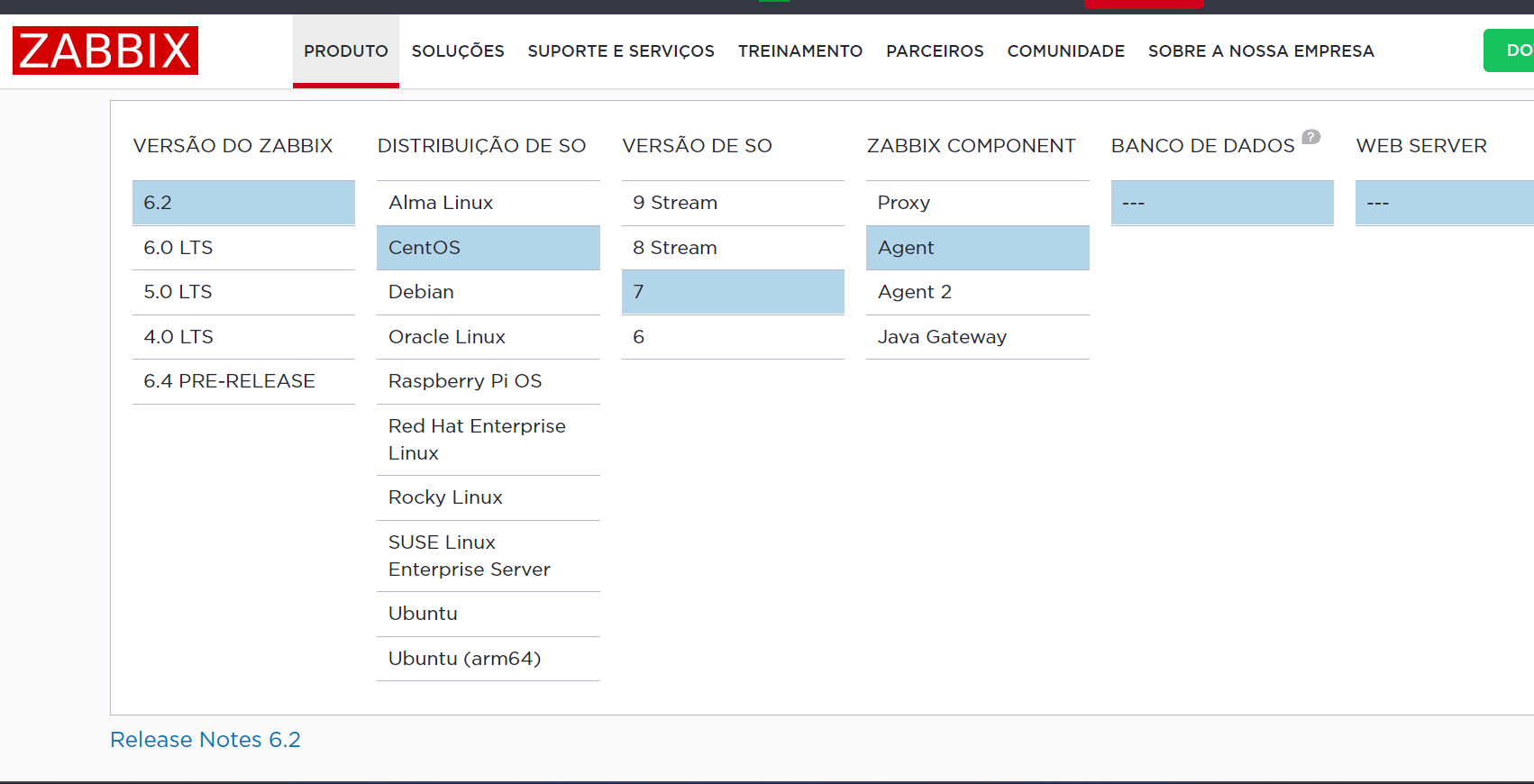Select the Proxy component
This screenshot has height=784, width=1534.
(x=978, y=203)
